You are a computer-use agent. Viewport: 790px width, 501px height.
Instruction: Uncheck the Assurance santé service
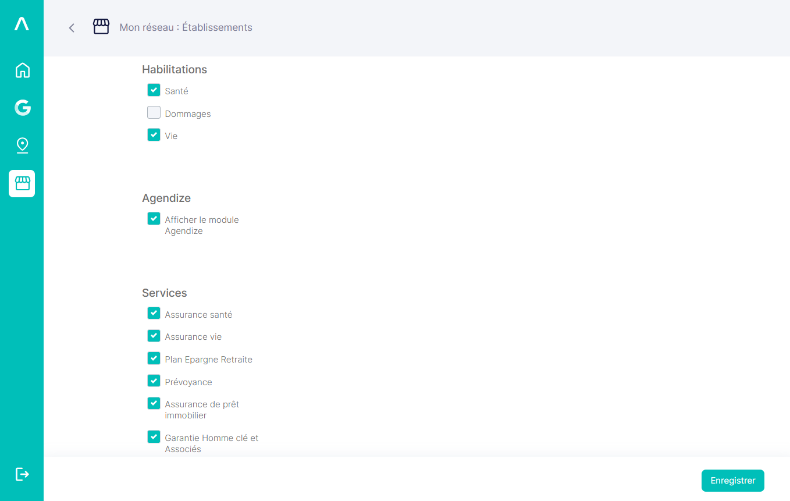click(154, 314)
